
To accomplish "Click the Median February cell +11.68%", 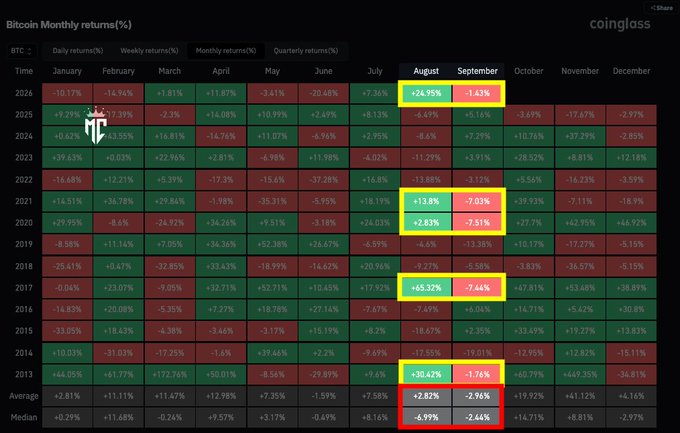I will [x=118, y=417].
